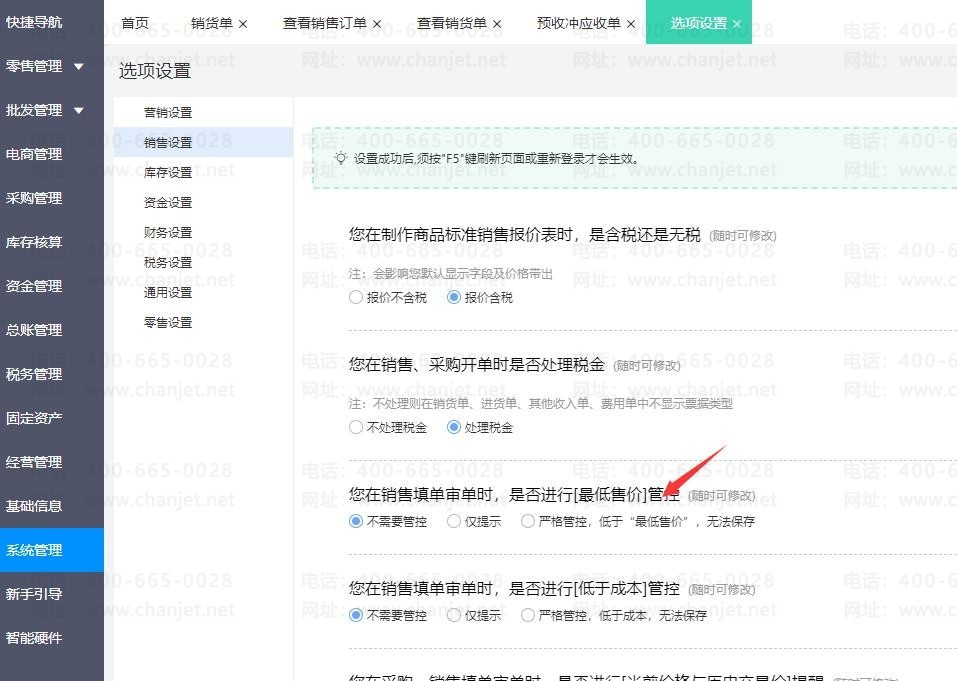Viewport: 957px width, 681px height.
Task: Select 报价不含税 radio option
Action: 356,298
